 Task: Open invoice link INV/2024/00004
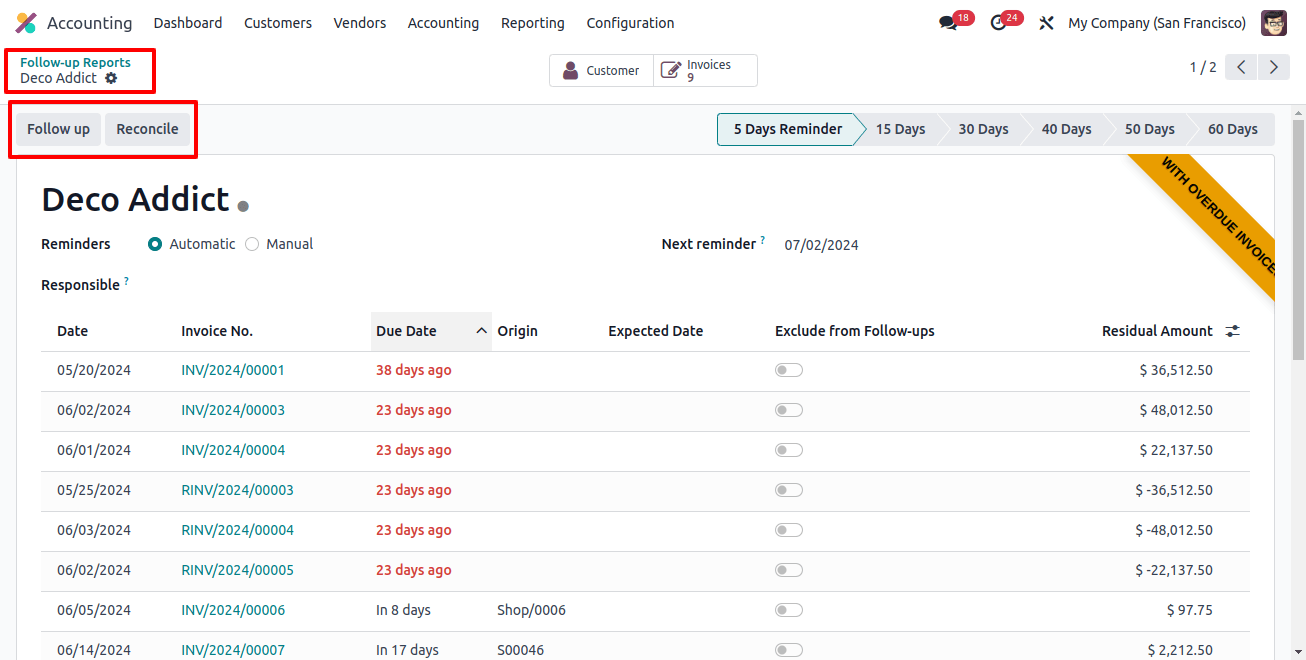pyautogui.click(x=233, y=450)
